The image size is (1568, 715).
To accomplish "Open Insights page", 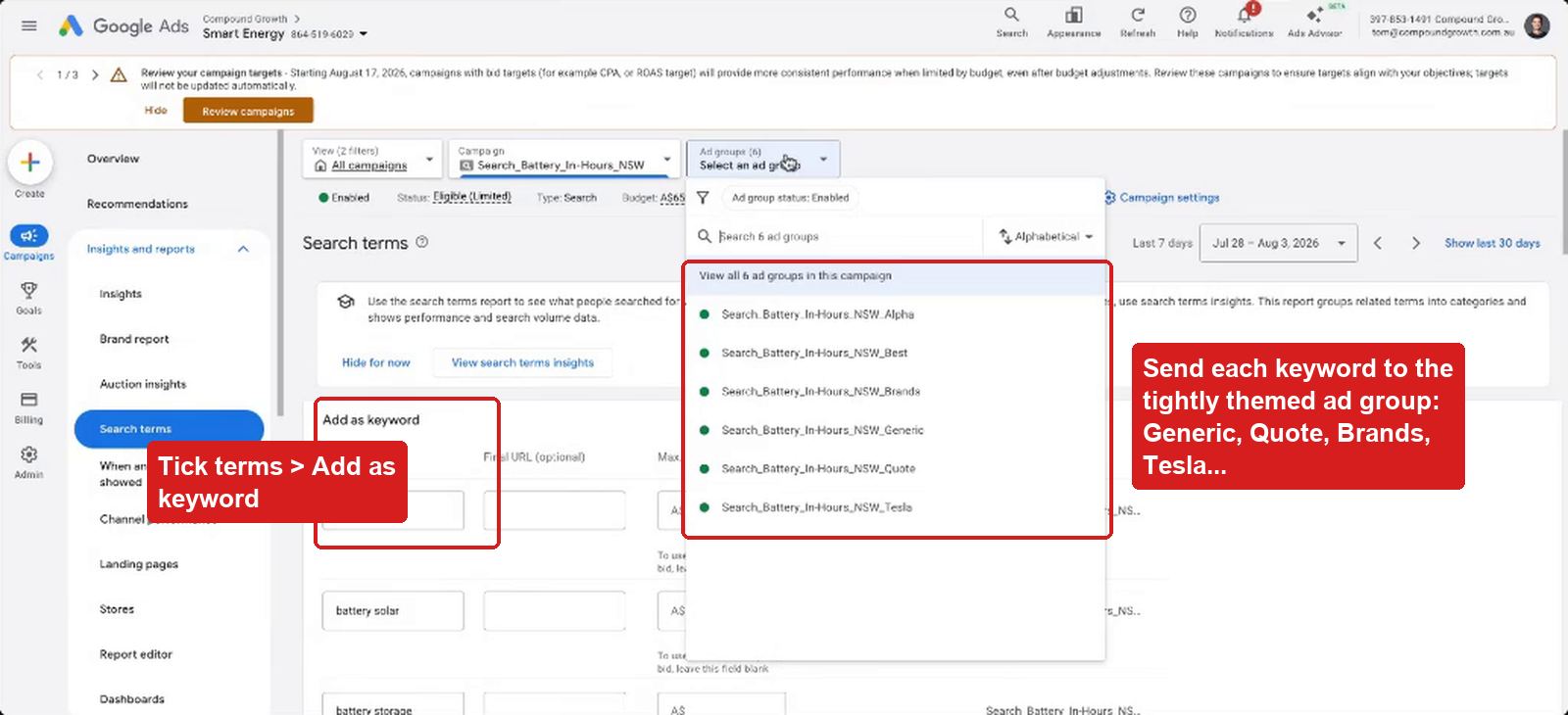I will pos(121,294).
